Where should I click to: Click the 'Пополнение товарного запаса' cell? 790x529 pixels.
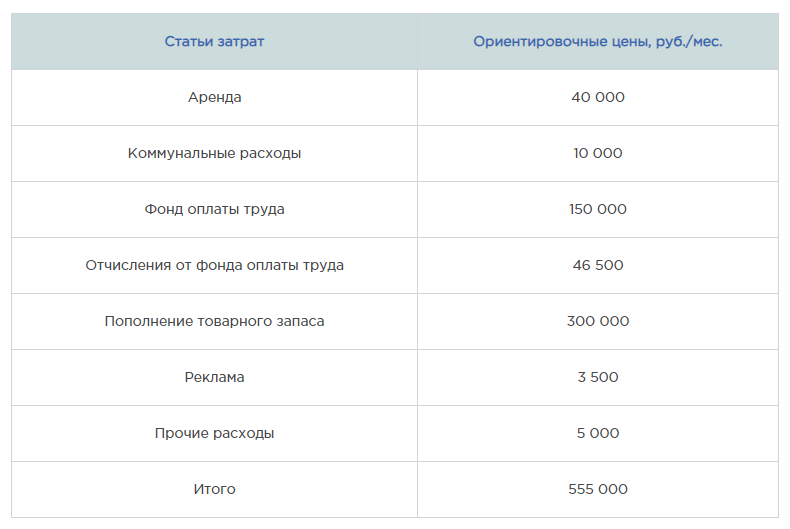point(214,321)
